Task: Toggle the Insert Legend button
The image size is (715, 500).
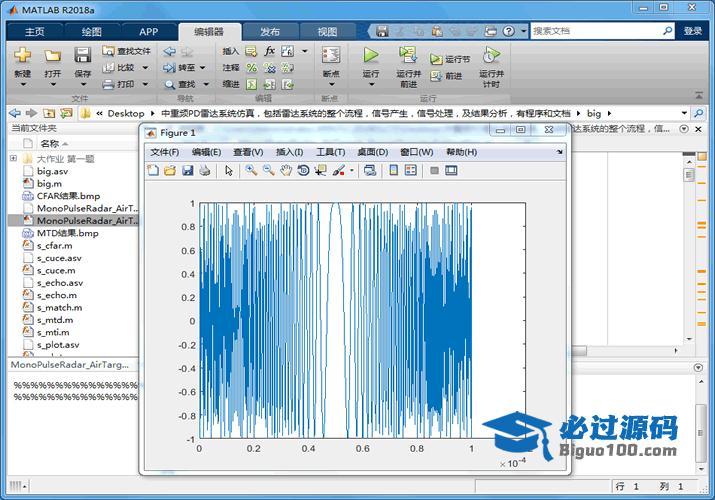Action: 410,171
